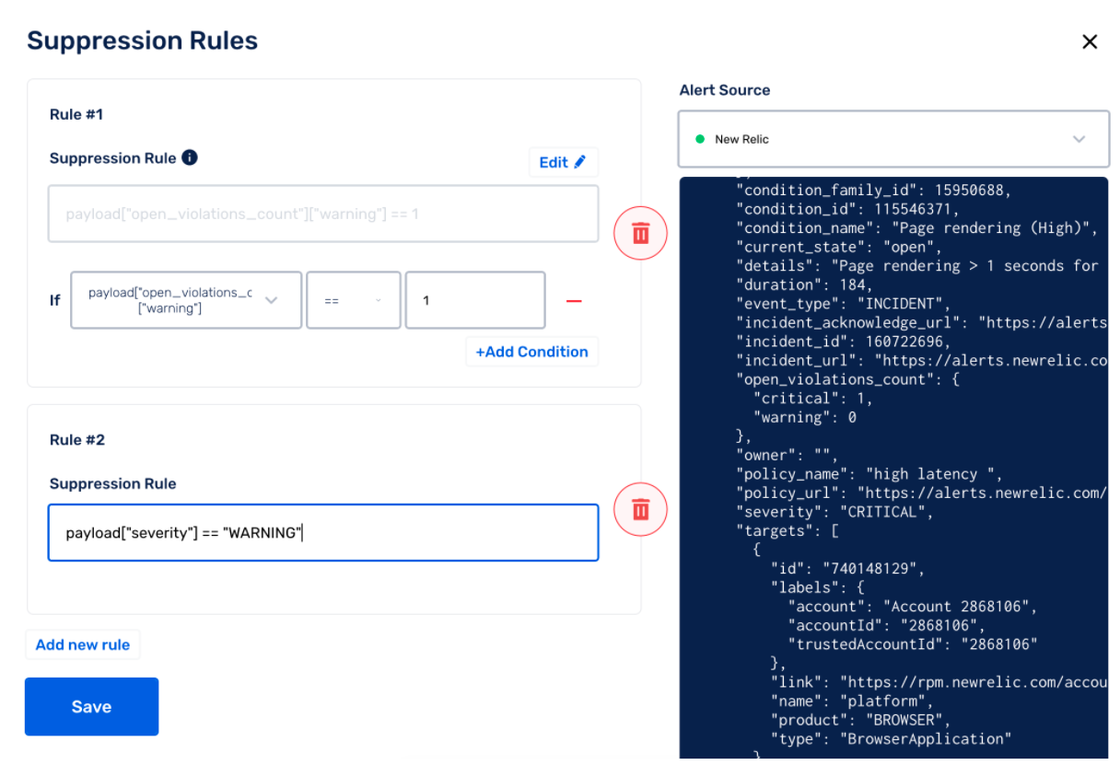Open the Suppression Rule info tooltip icon
1120x777 pixels.
[x=189, y=158]
